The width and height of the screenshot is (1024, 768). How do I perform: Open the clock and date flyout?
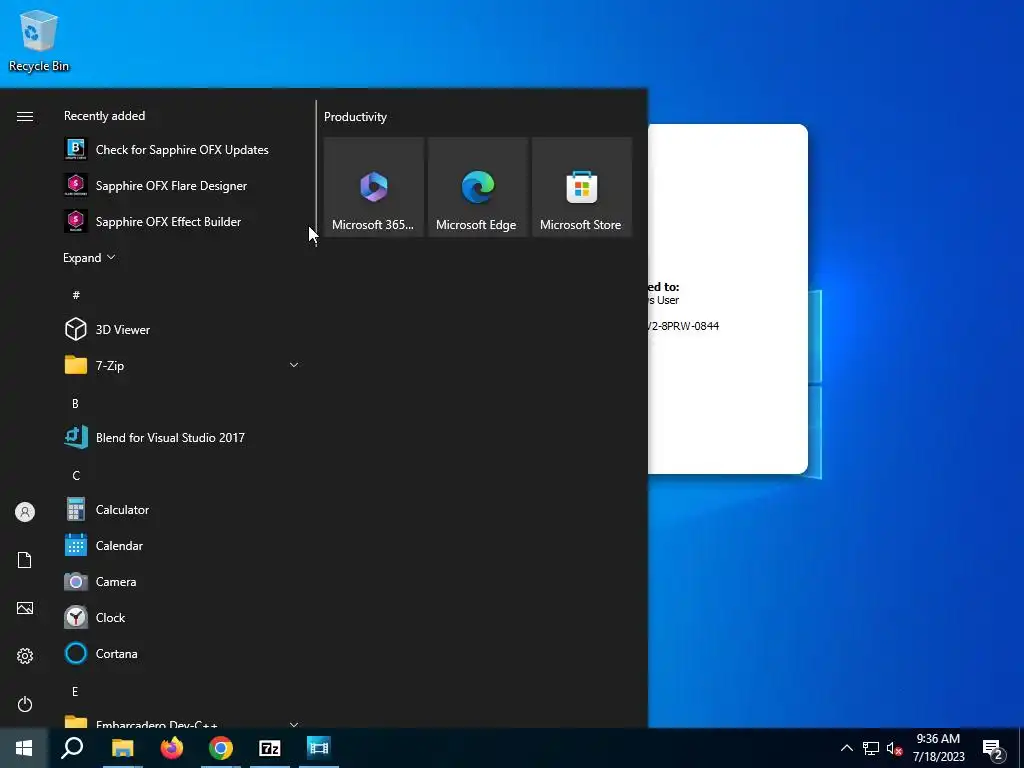point(938,748)
